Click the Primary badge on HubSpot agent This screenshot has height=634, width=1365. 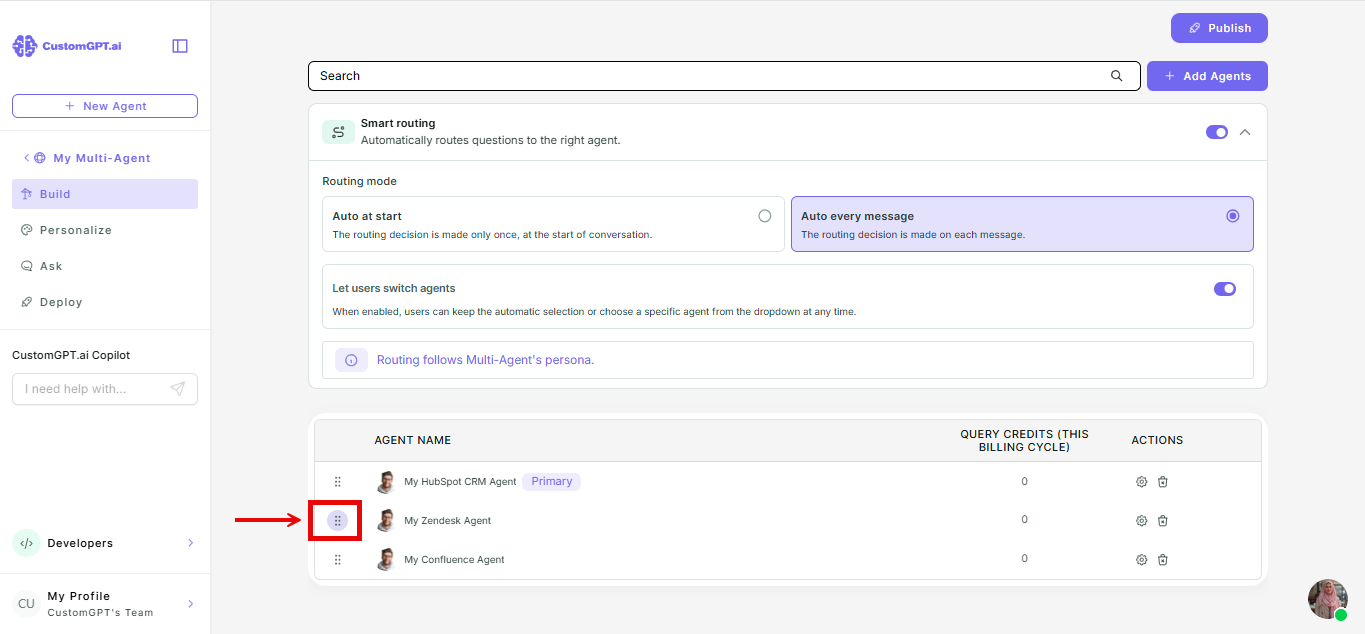[x=552, y=482]
